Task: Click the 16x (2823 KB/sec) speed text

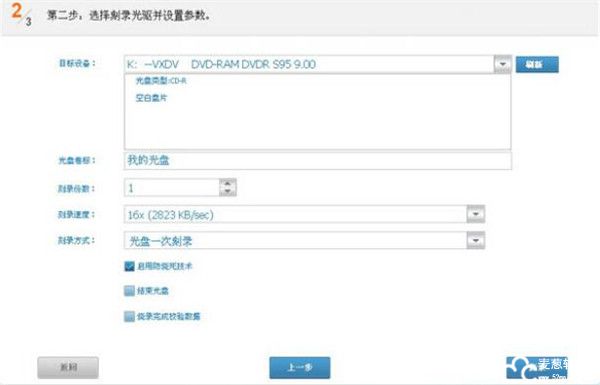Action: 171,215
